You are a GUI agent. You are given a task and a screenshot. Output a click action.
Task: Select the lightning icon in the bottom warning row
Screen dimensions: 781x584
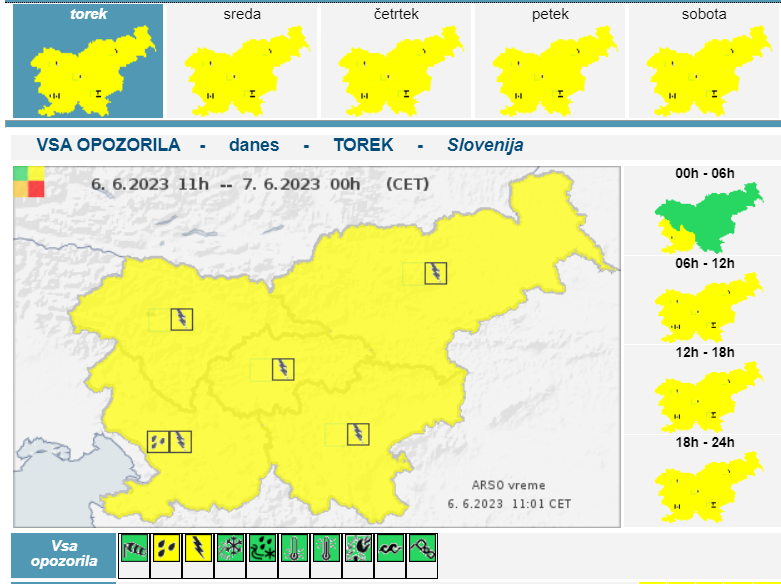point(198,549)
